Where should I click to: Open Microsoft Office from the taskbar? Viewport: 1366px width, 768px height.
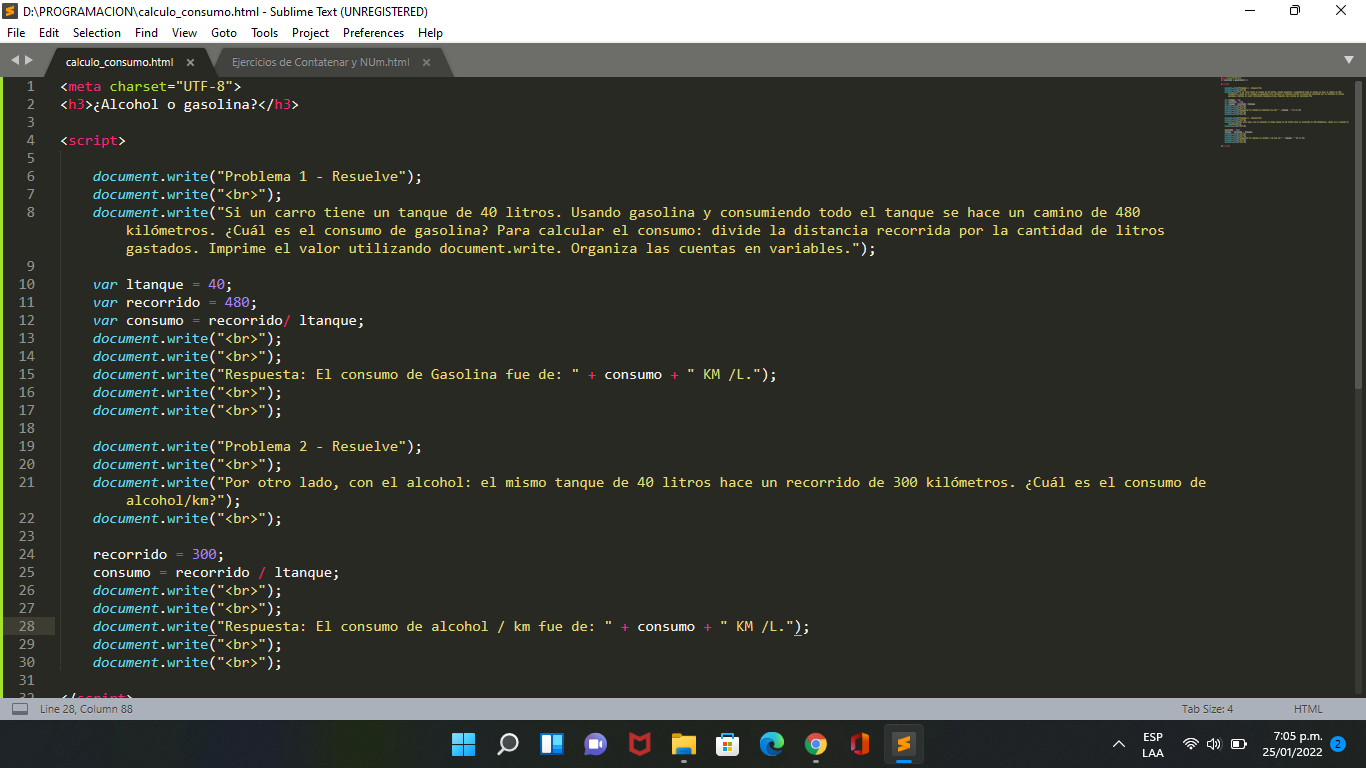(x=860, y=744)
